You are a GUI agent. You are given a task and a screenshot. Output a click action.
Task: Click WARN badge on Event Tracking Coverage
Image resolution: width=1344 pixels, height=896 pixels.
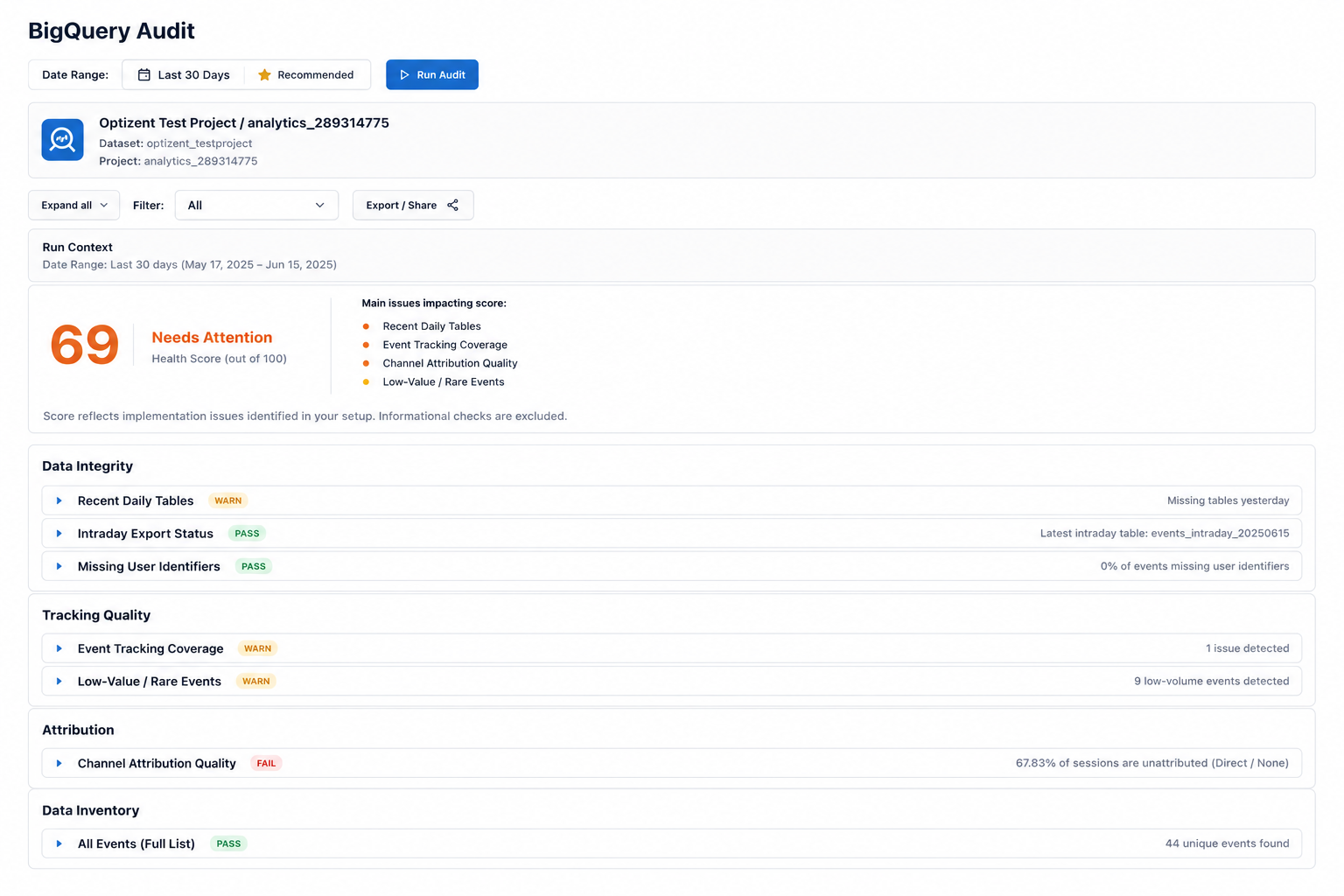click(257, 648)
